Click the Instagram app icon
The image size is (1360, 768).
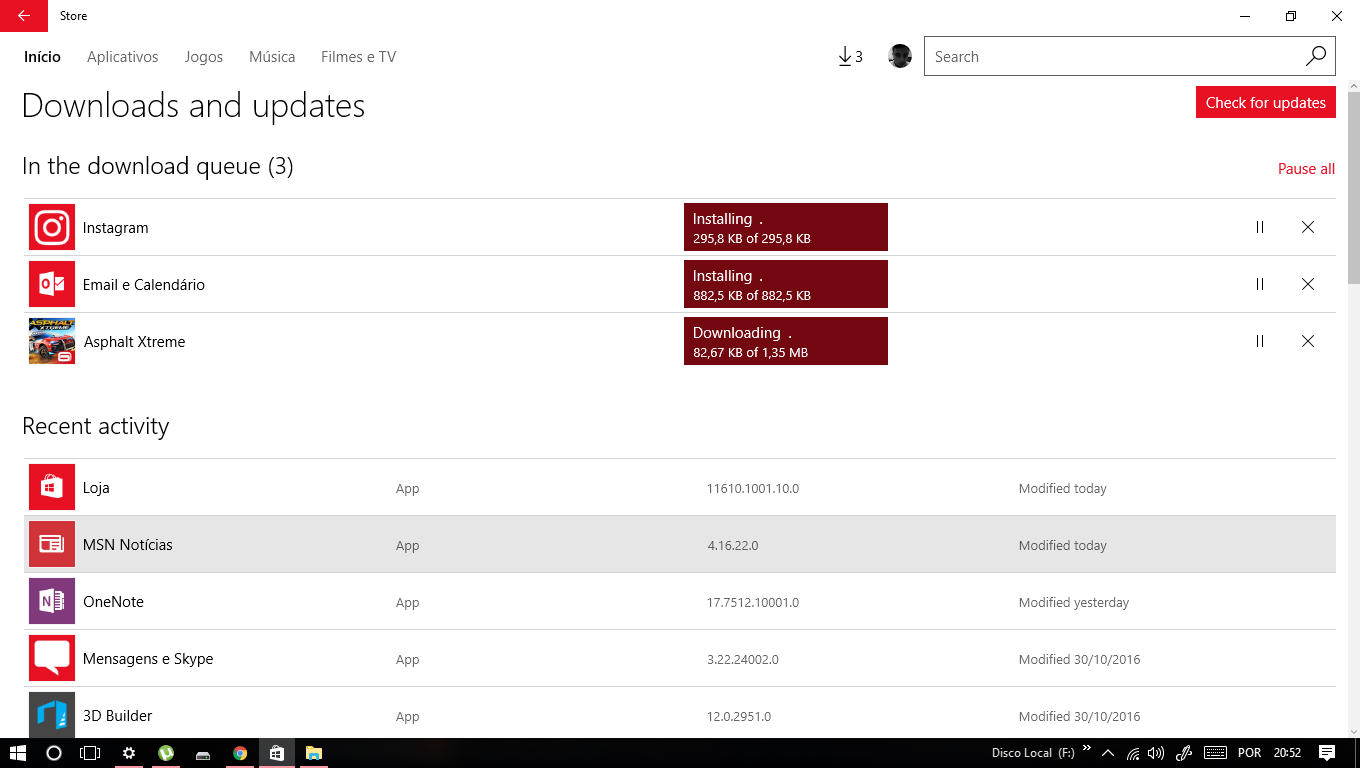click(x=52, y=227)
